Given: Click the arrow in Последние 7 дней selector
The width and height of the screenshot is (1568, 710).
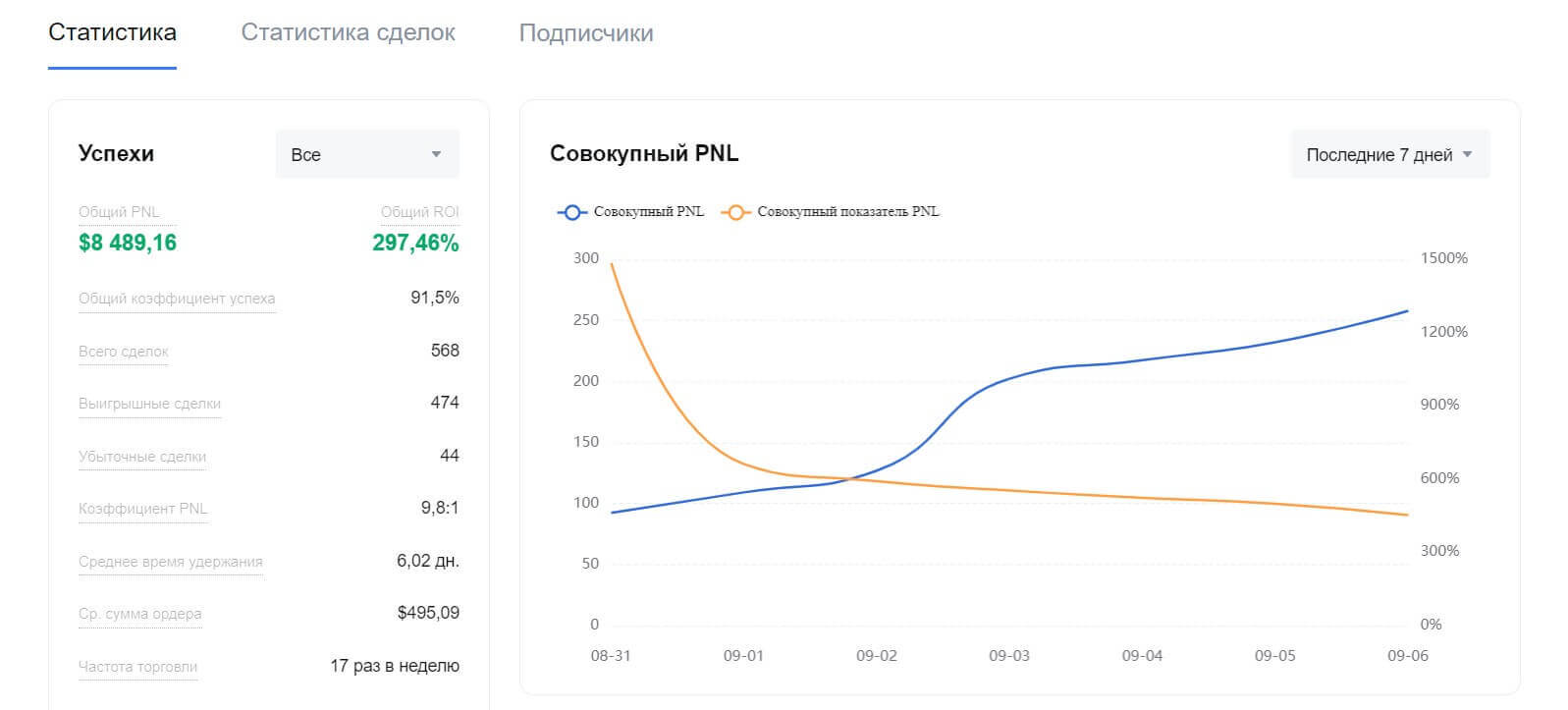Looking at the screenshot, I should click(x=1468, y=154).
